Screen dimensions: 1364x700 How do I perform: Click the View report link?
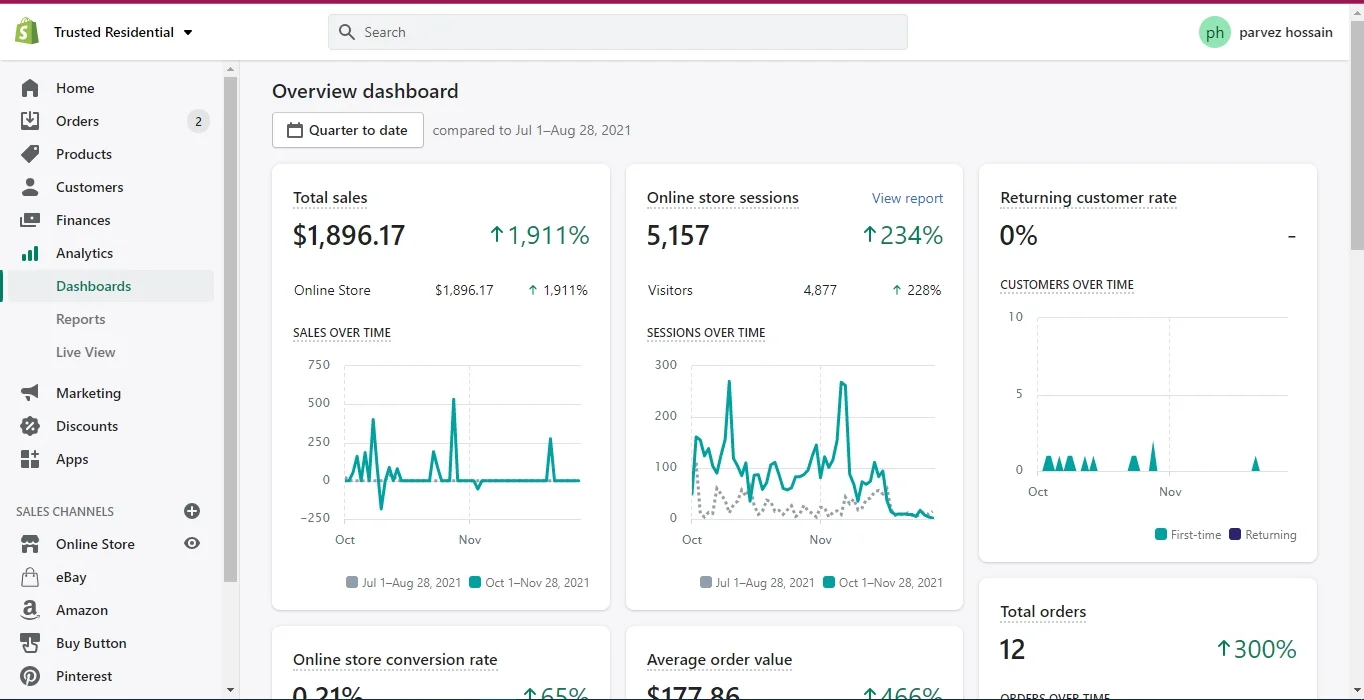[907, 198]
